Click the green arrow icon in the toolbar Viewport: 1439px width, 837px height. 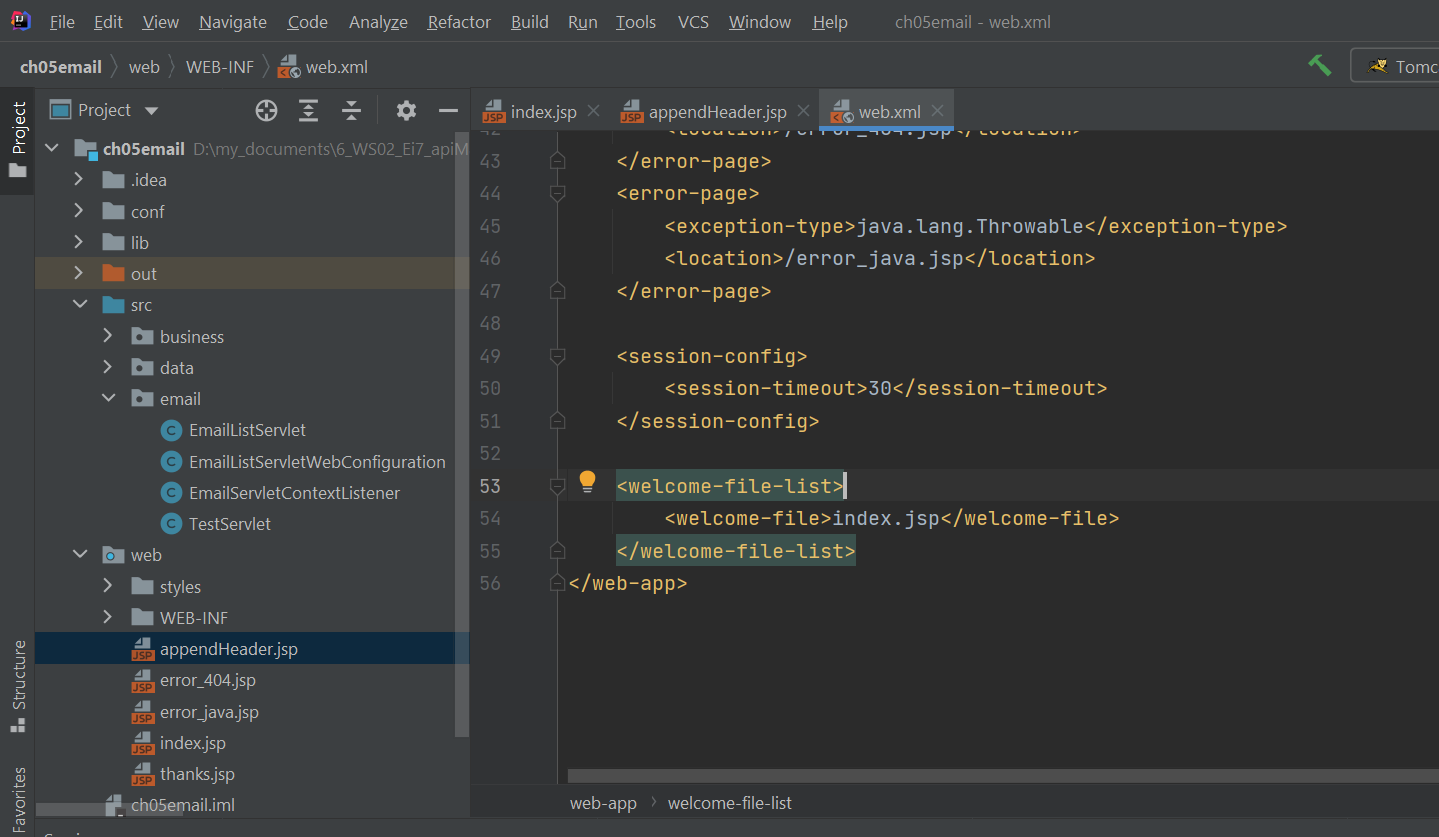[x=1319, y=64]
